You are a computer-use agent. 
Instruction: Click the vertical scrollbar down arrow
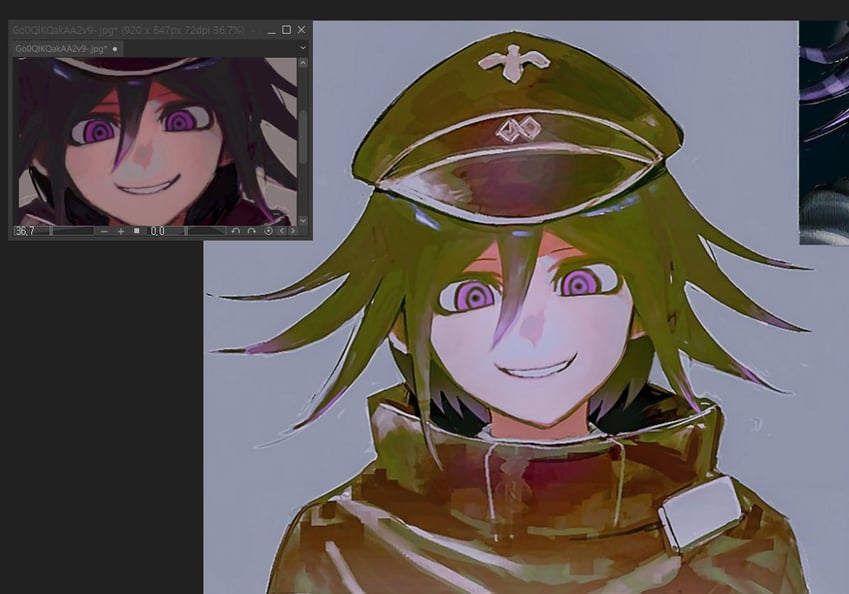coord(303,220)
